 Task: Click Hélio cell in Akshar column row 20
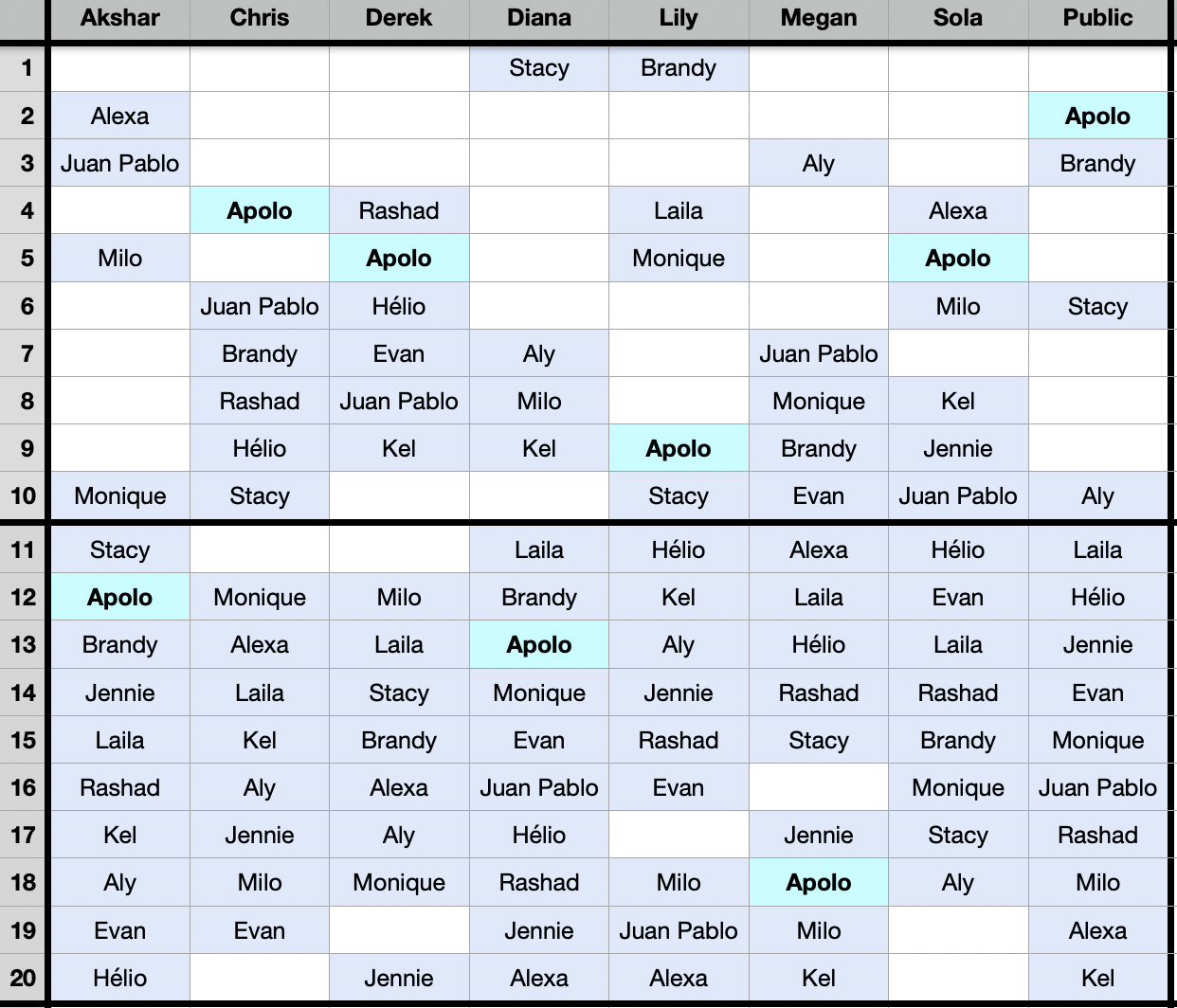tap(119, 978)
